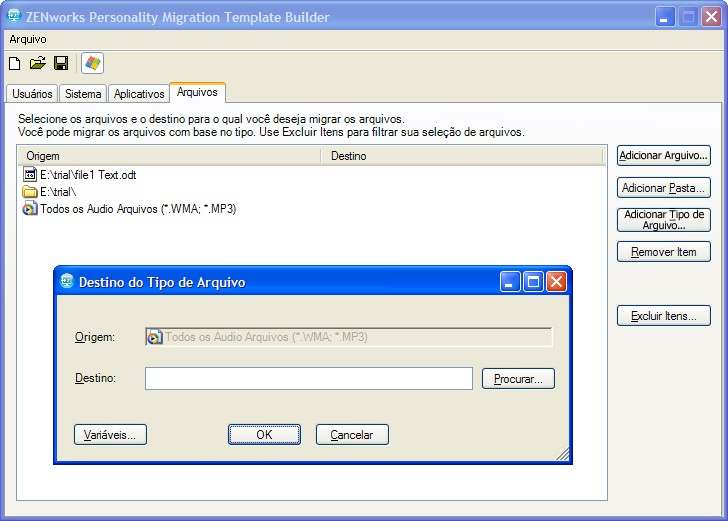This screenshot has width=728, height=521.
Task: Open the Variáveis... button in dialog
Action: tap(110, 435)
